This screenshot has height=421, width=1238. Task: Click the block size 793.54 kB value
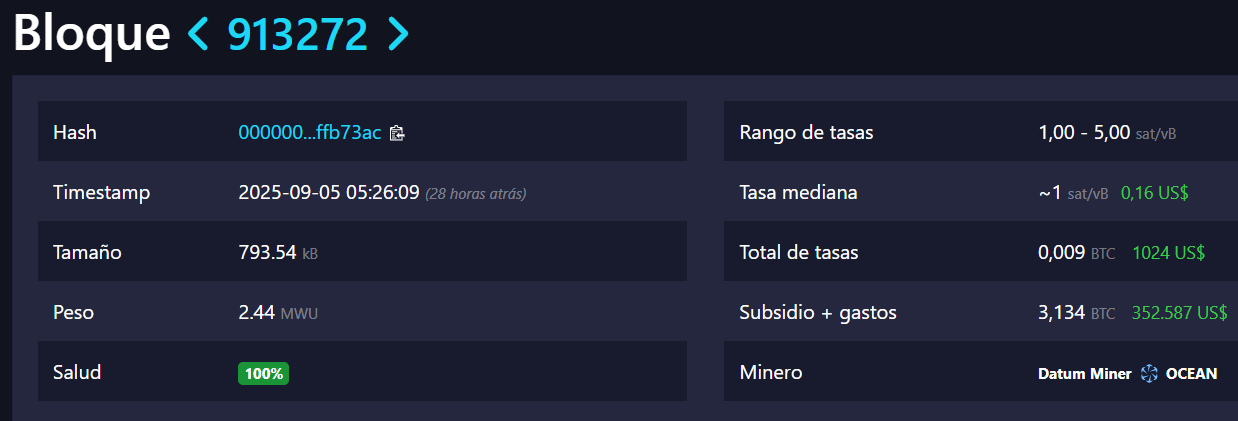coord(277,253)
